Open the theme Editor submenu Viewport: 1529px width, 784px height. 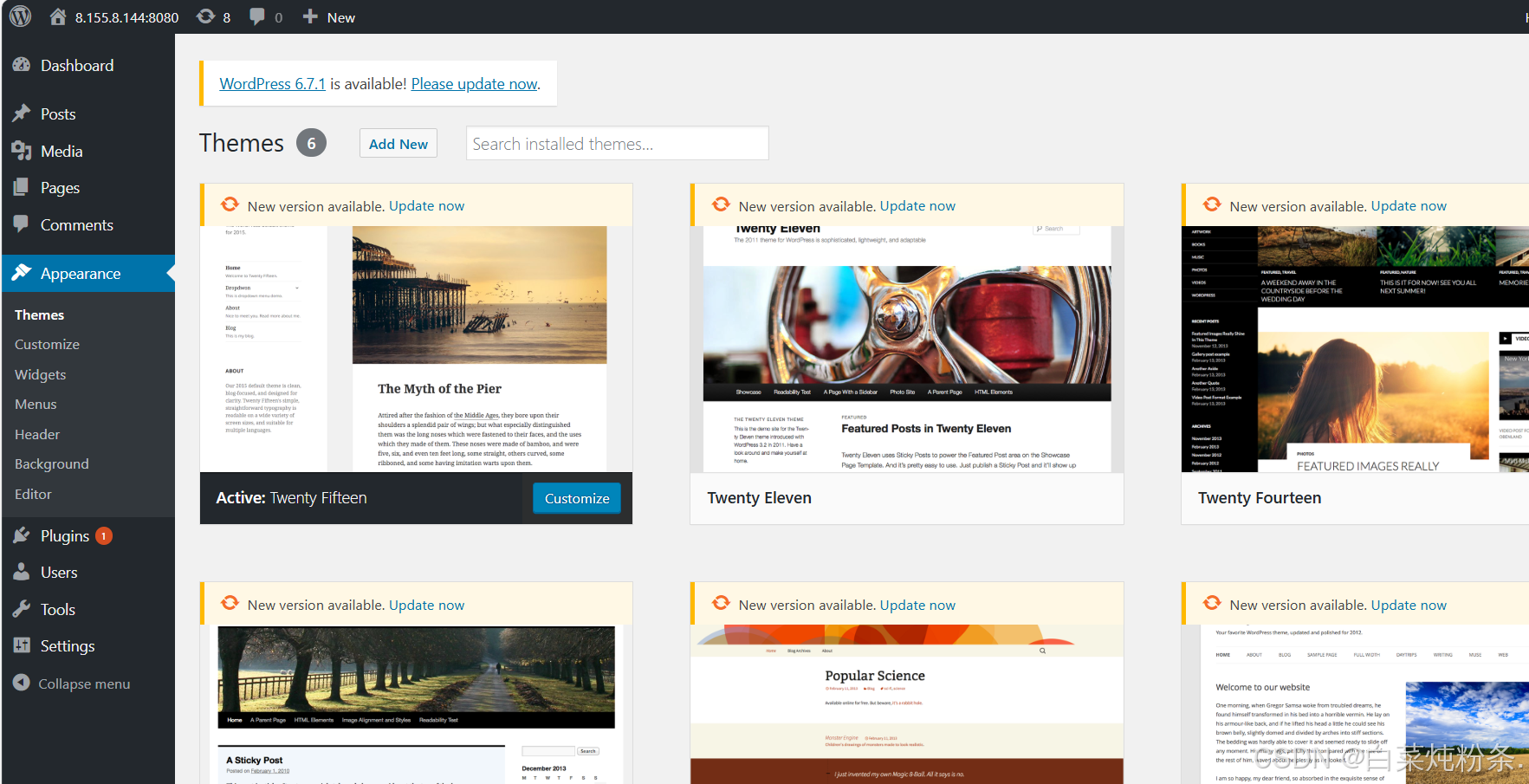pos(33,494)
